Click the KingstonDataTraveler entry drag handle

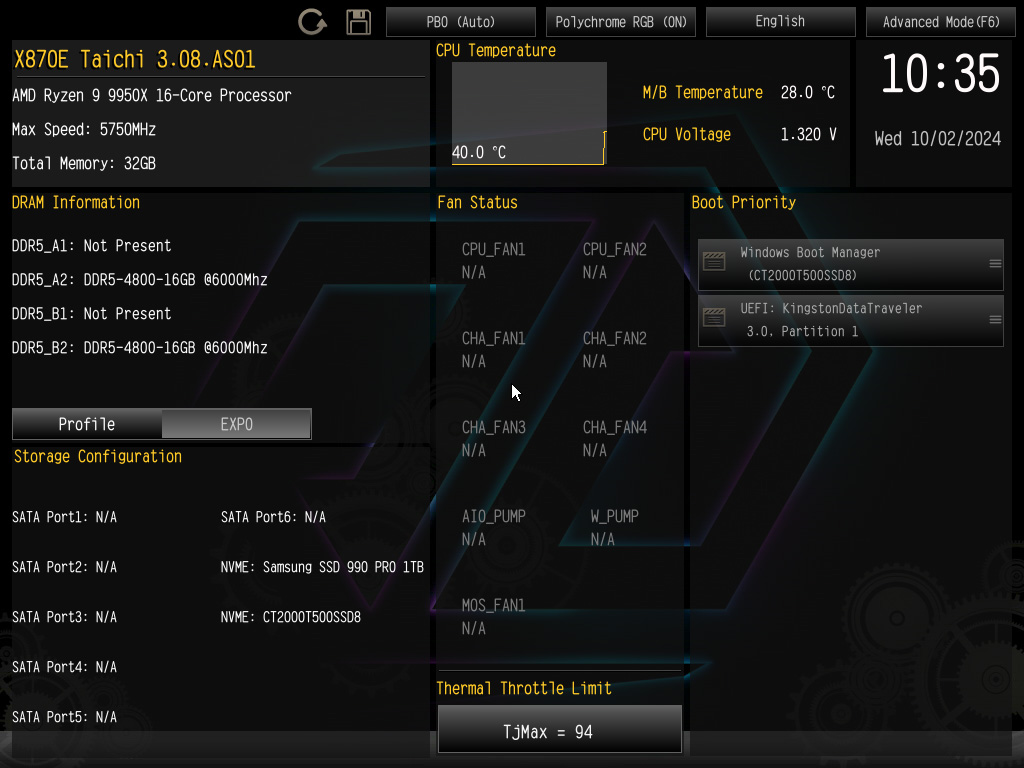click(995, 320)
